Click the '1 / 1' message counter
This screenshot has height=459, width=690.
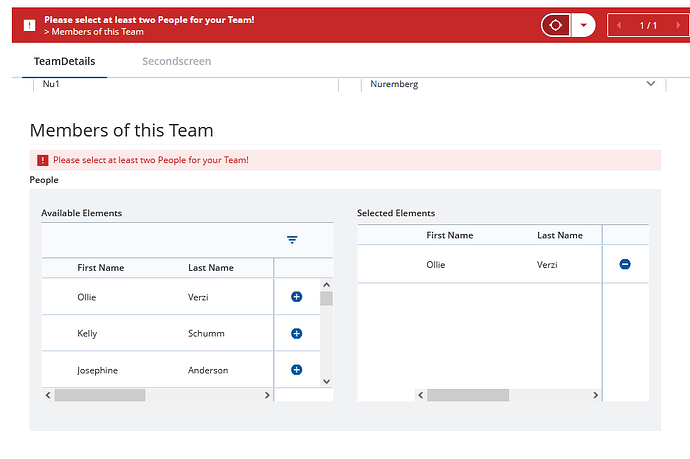coord(648,26)
